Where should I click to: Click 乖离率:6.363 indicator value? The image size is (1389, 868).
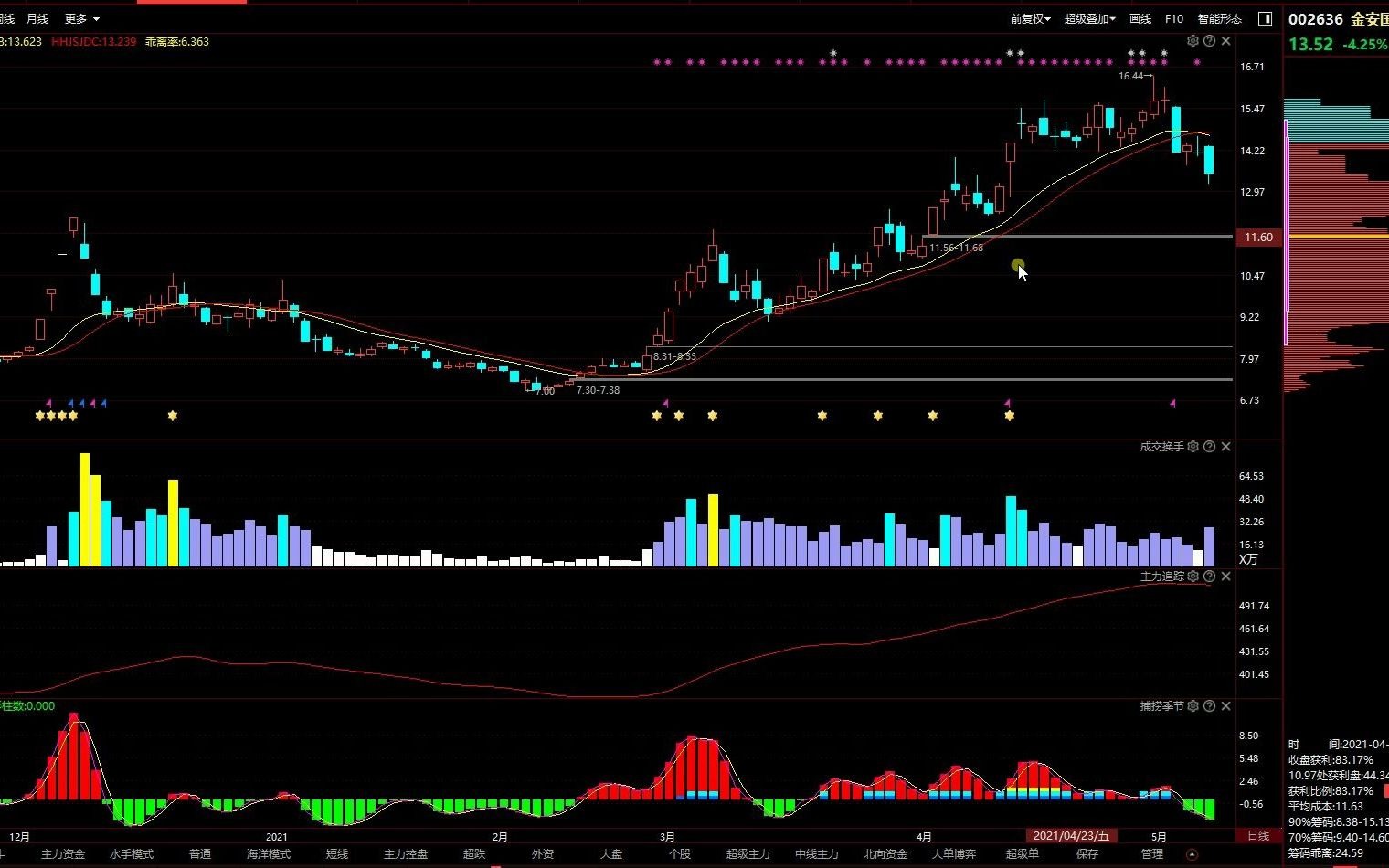click(177, 42)
